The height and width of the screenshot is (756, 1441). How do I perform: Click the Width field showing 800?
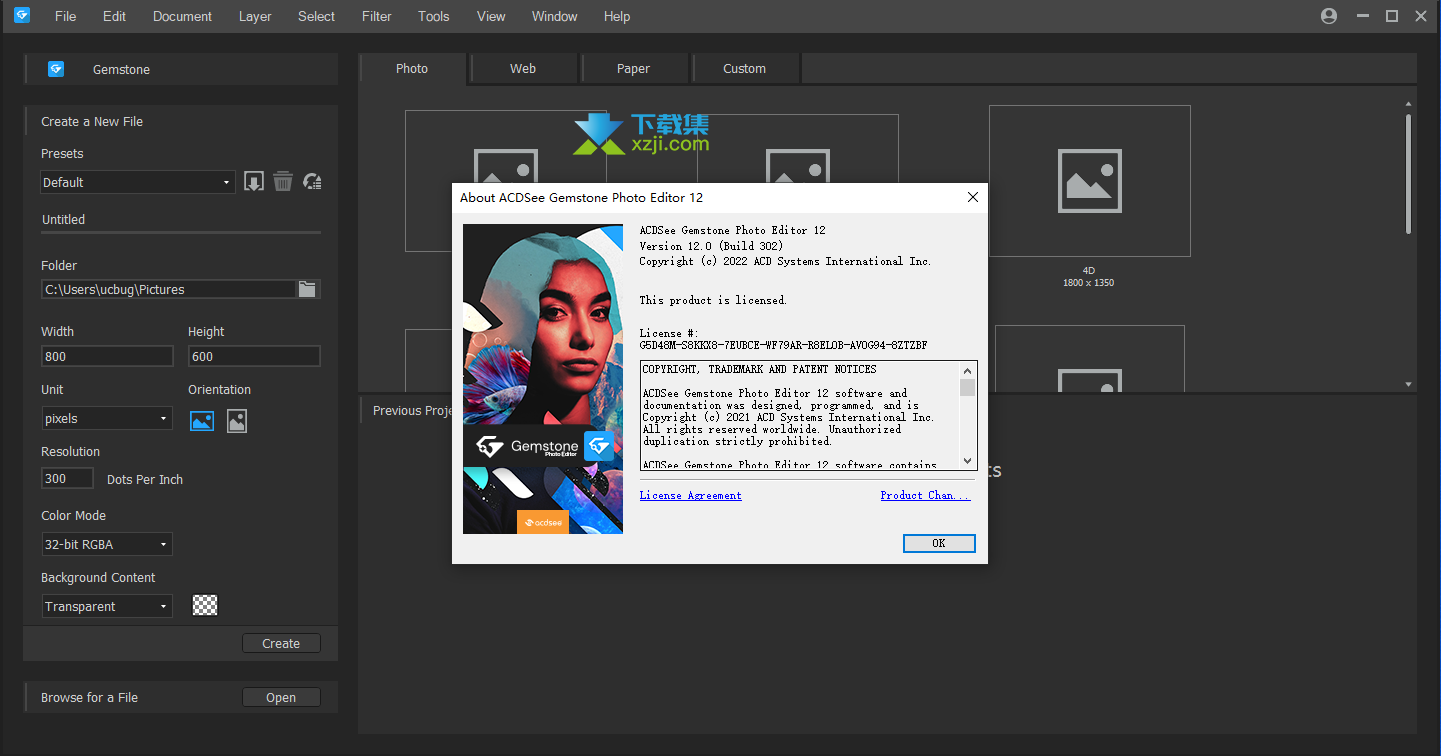tap(107, 356)
